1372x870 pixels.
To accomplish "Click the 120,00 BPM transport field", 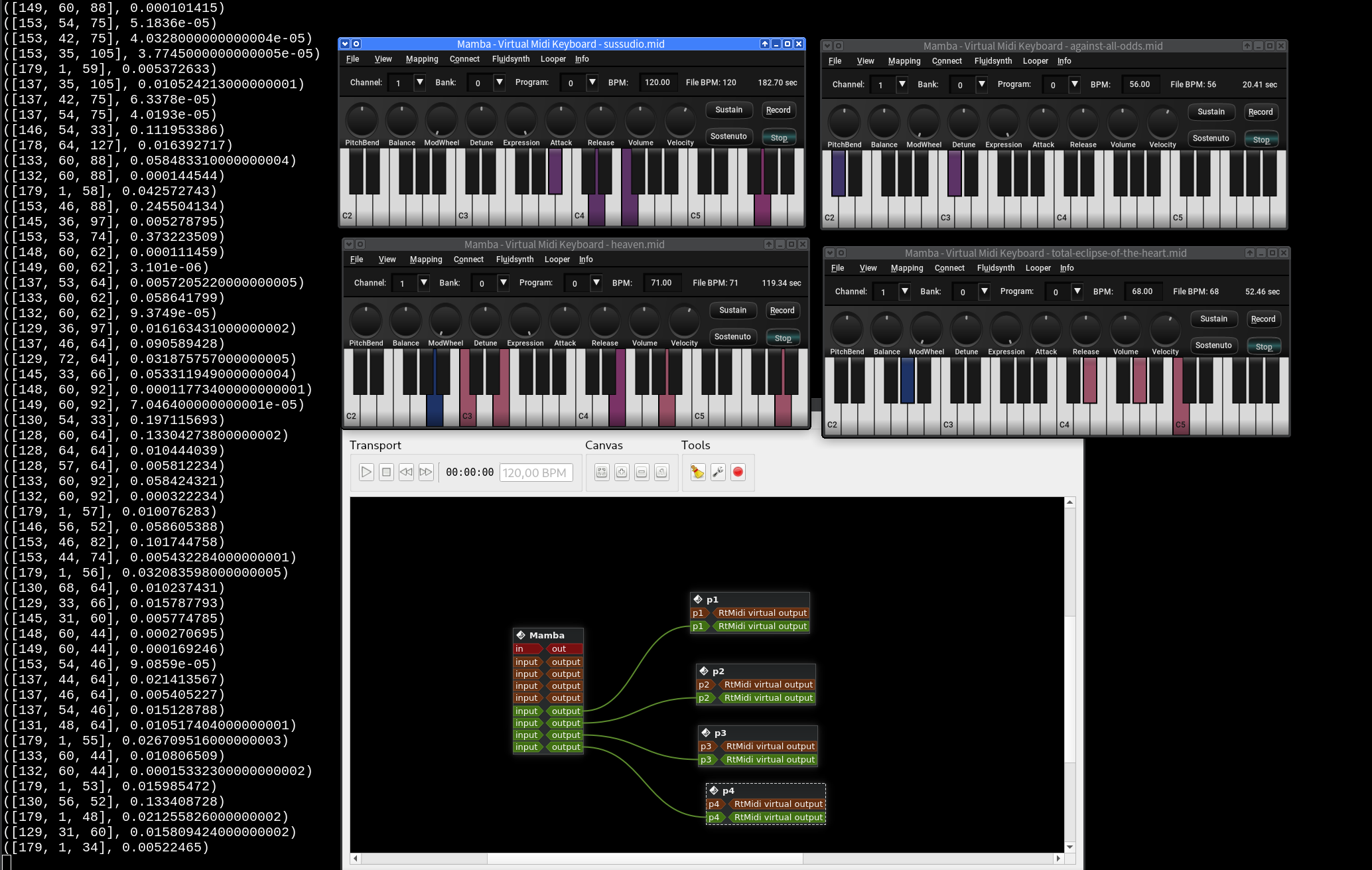I will (535, 472).
